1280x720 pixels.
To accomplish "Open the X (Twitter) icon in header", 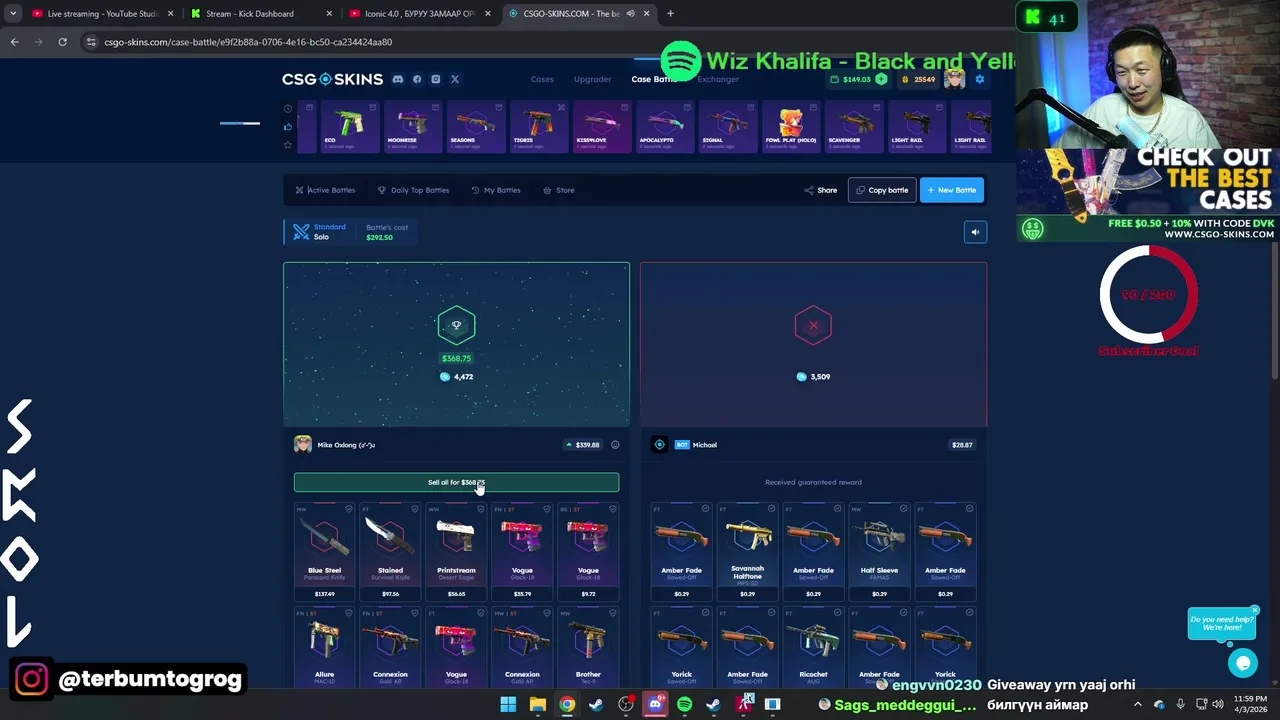I will 454,79.
